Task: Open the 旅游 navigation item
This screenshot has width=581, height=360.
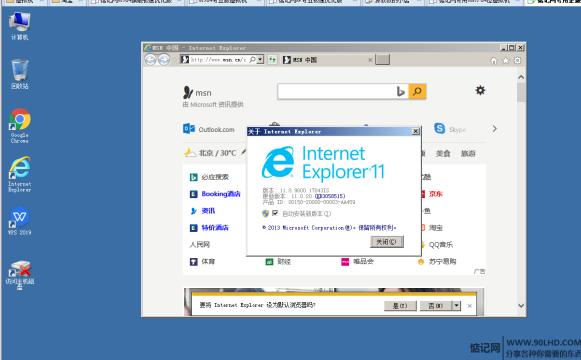Action: pos(468,153)
